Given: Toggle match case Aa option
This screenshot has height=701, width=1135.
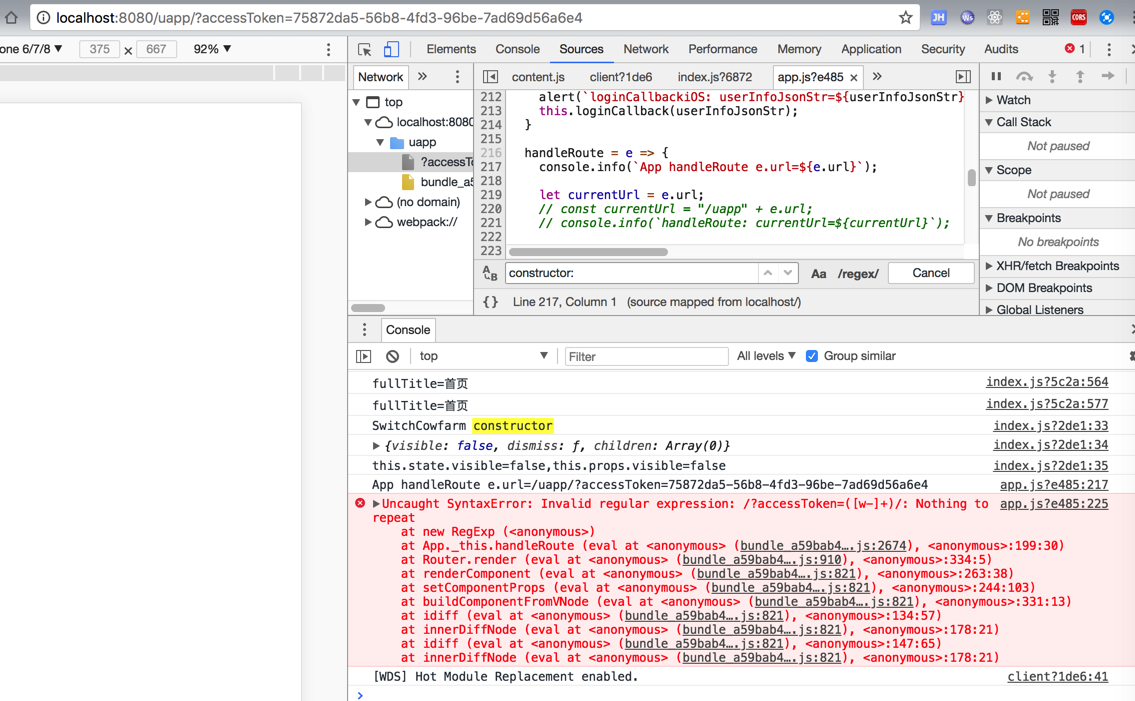Looking at the screenshot, I should click(x=818, y=273).
